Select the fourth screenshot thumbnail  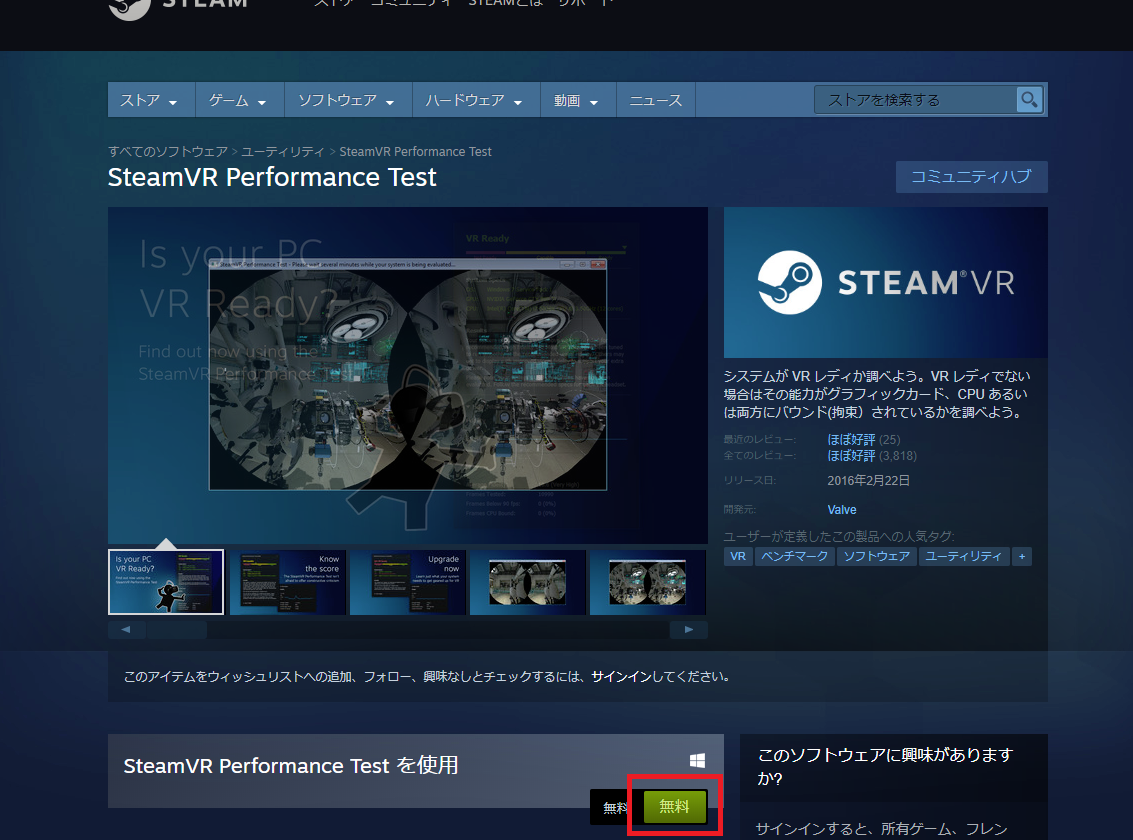(527, 582)
